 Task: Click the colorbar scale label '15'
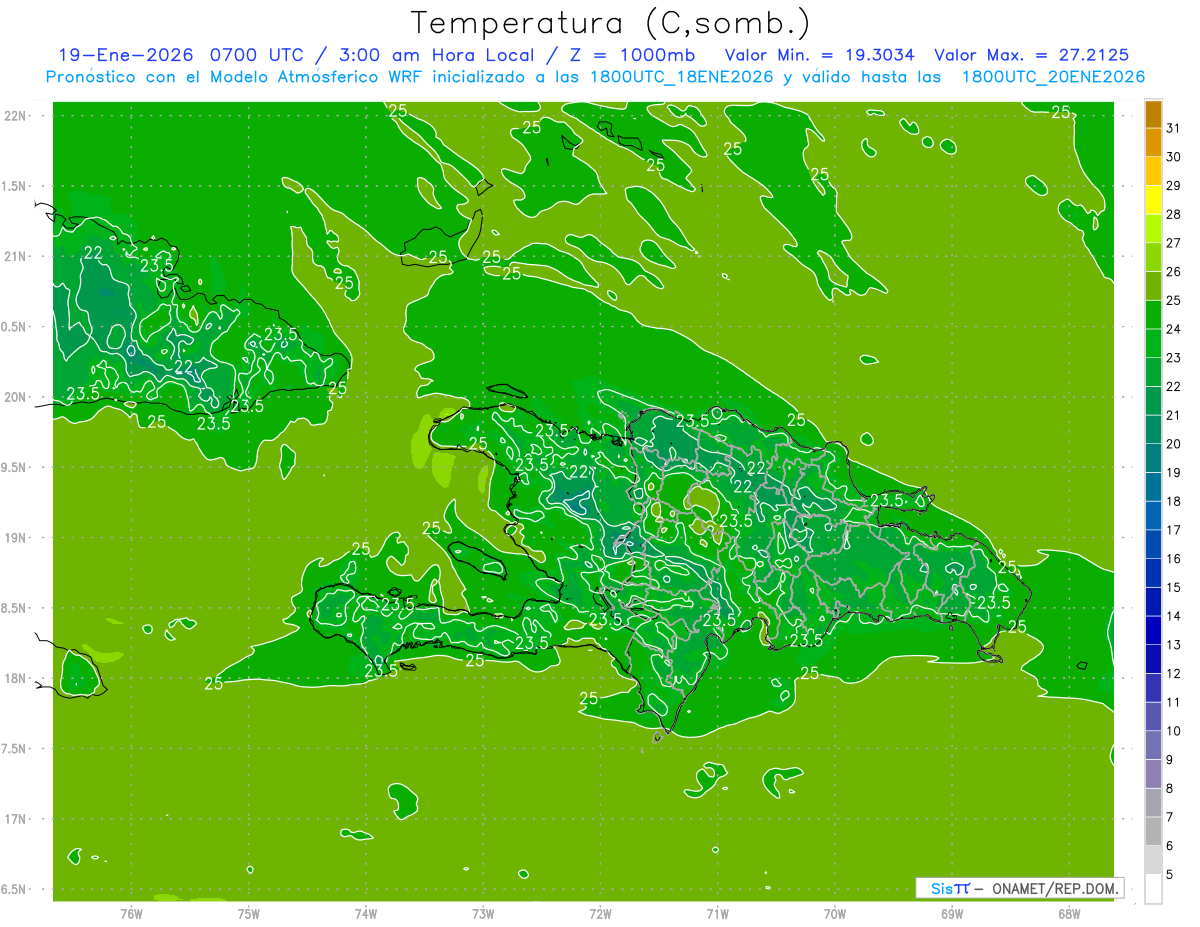pos(1173,587)
